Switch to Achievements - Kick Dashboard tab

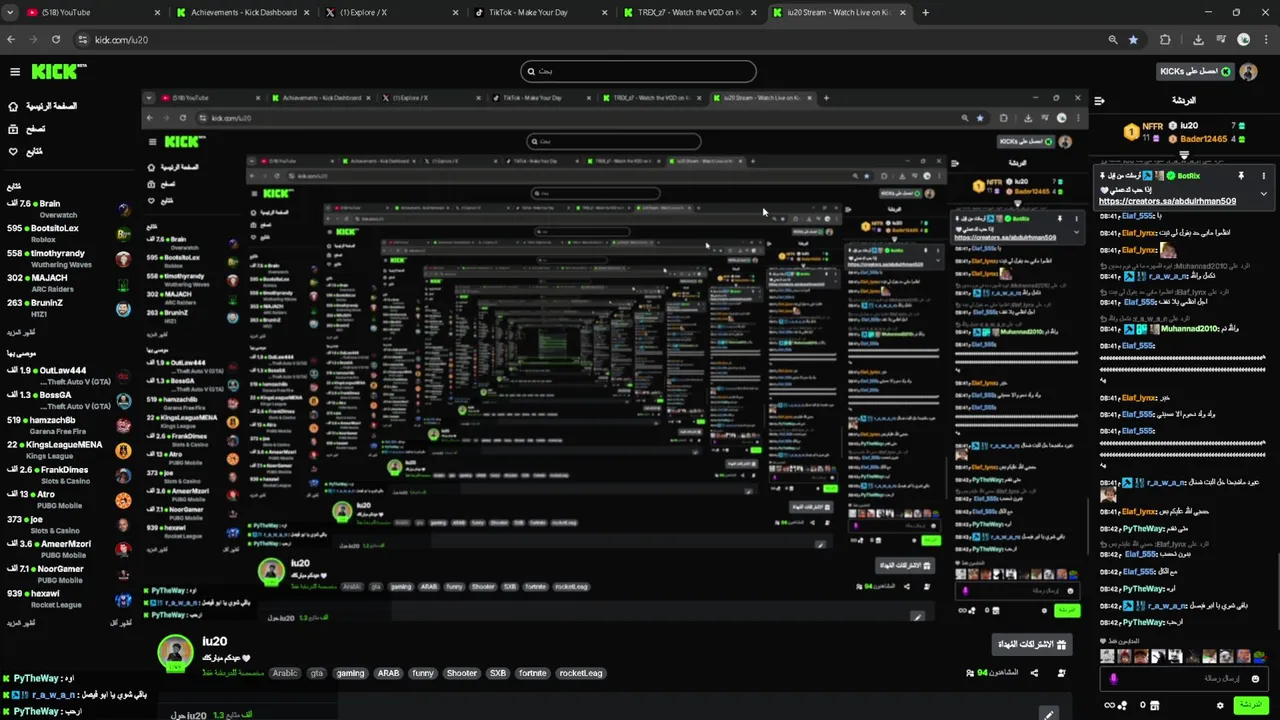(243, 12)
